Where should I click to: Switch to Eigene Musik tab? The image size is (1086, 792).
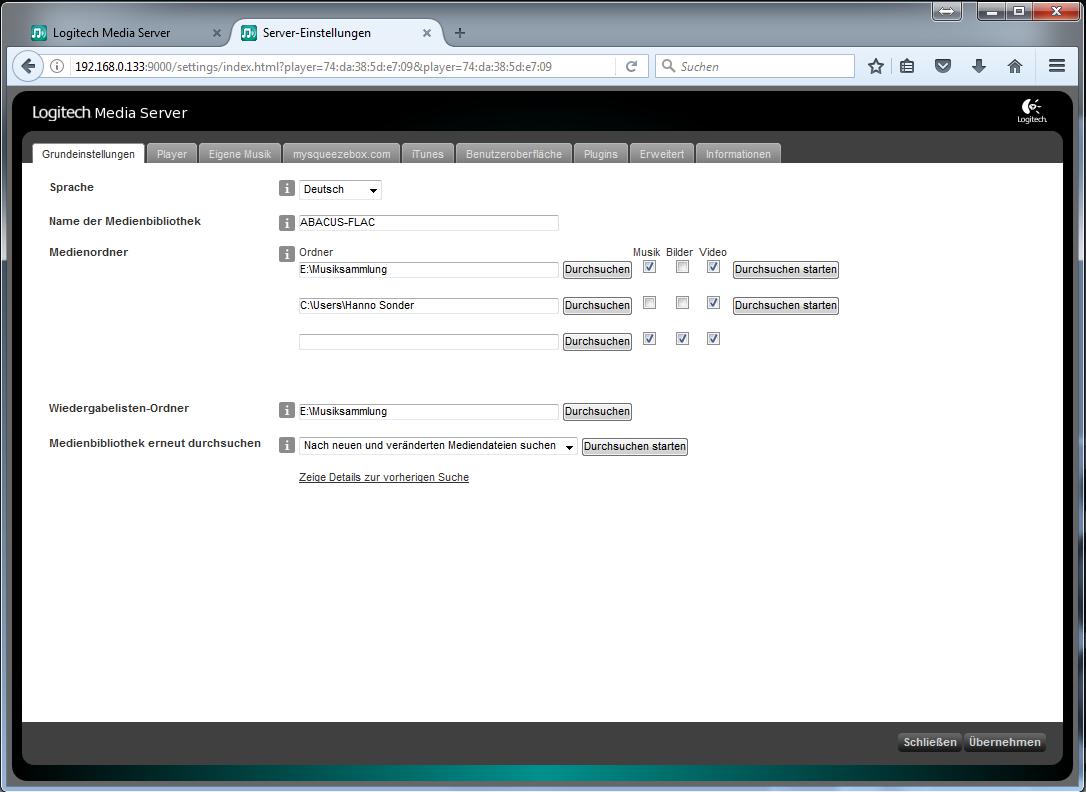click(240, 154)
